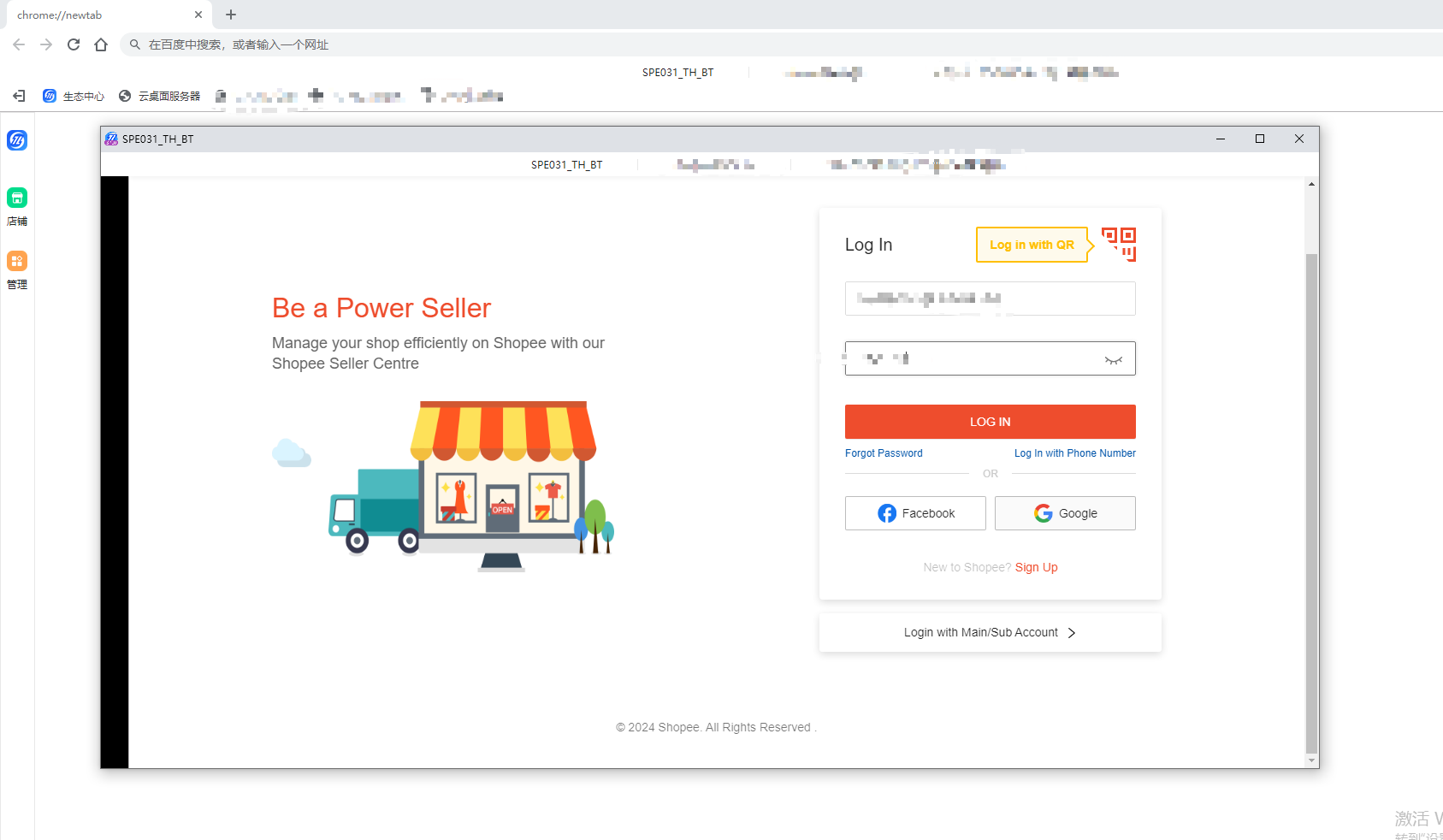The width and height of the screenshot is (1443, 840).
Task: Reload the current browser page
Action: [x=74, y=44]
